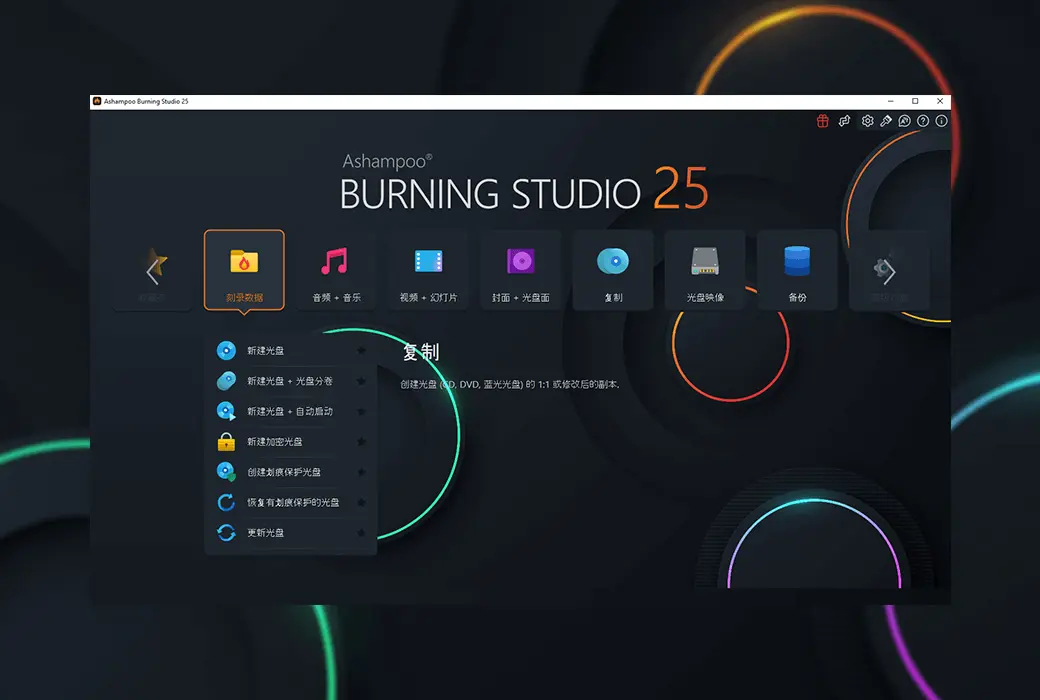
Task: Open the paintbrush skin/theme icon
Action: 885,121
